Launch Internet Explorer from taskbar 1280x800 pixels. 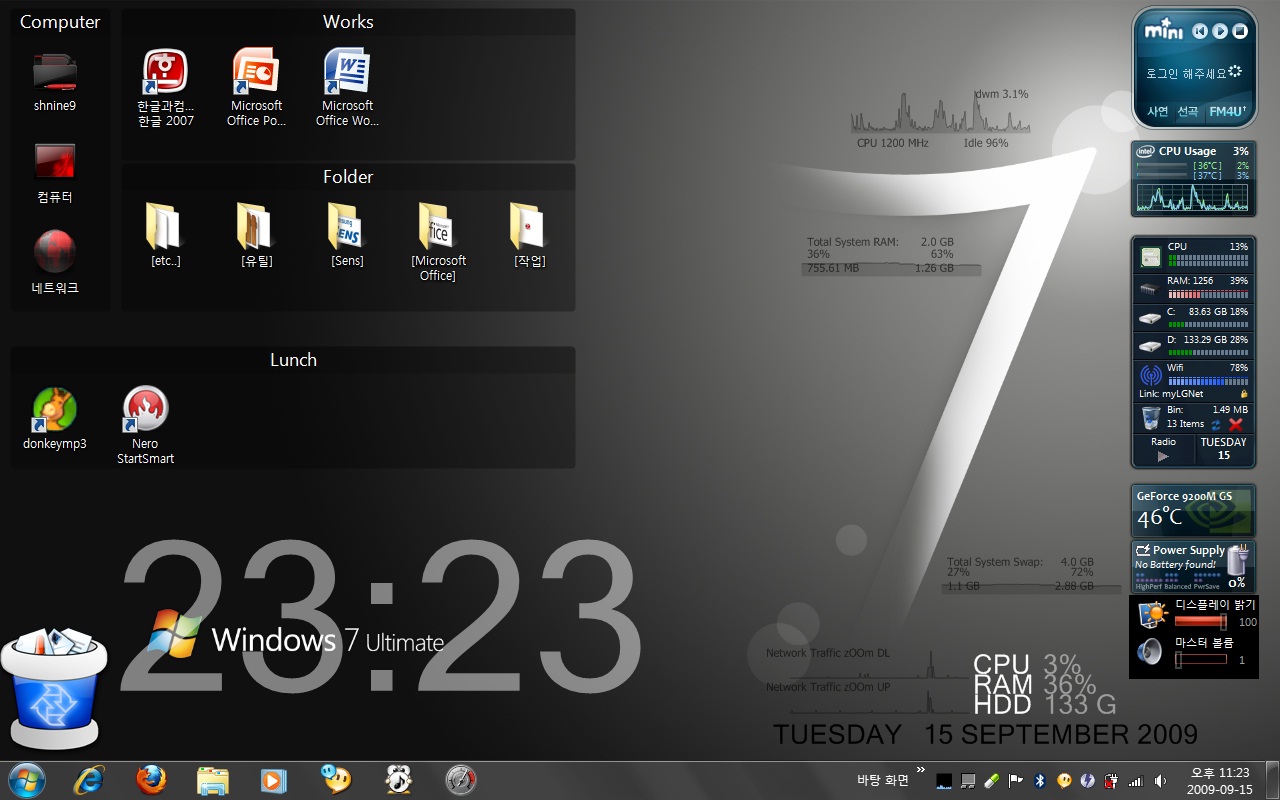coord(89,780)
